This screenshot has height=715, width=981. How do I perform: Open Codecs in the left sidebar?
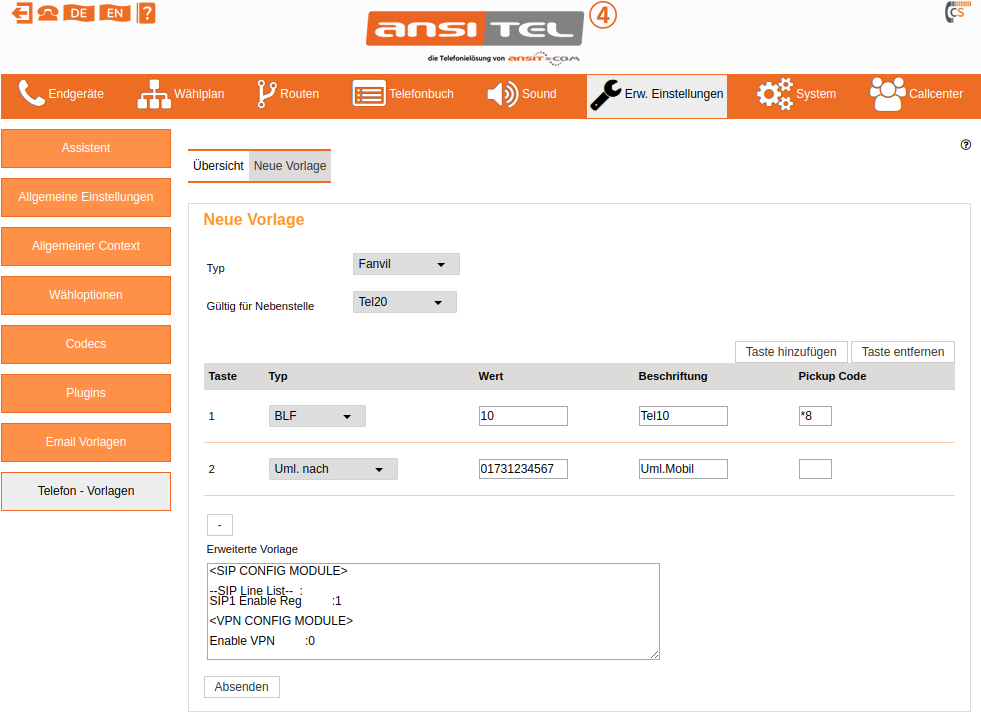pyautogui.click(x=86, y=344)
